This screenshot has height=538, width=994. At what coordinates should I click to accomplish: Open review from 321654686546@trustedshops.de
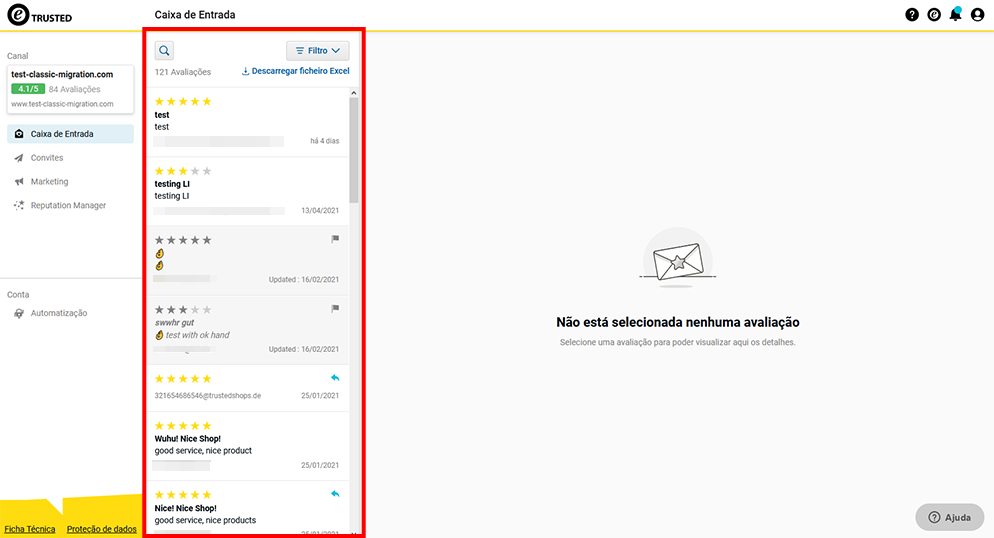[x=248, y=388]
